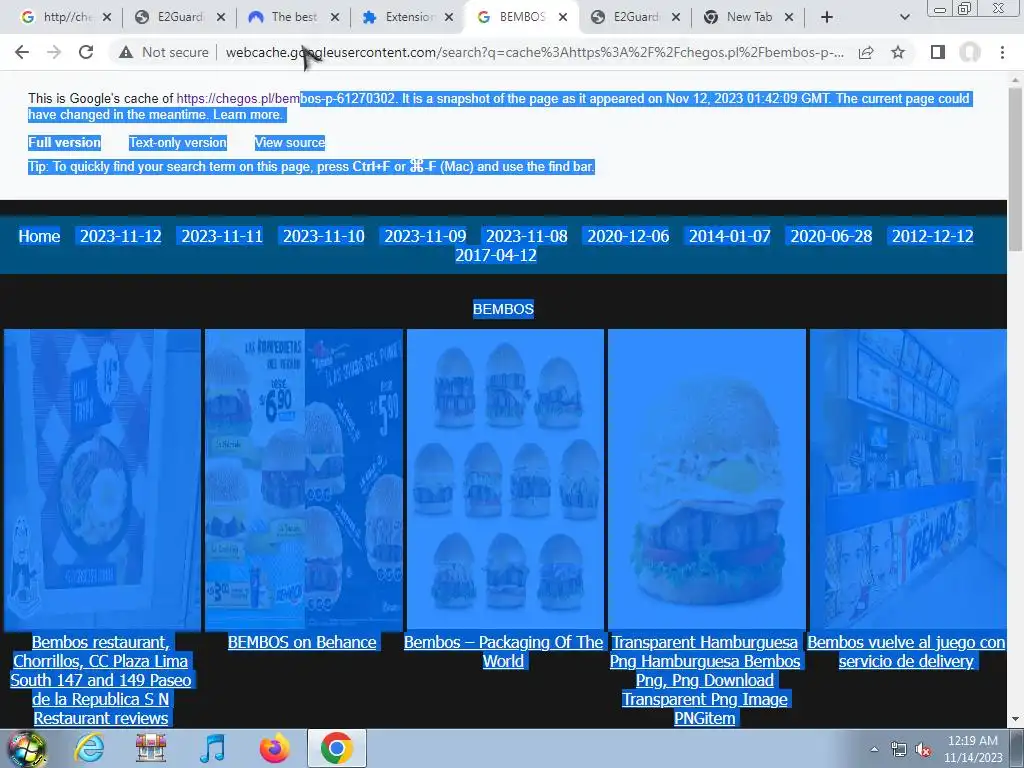Open the Bembos restaurant Chorrillos thumbnail
This screenshot has width=1024, height=768.
coord(103,480)
